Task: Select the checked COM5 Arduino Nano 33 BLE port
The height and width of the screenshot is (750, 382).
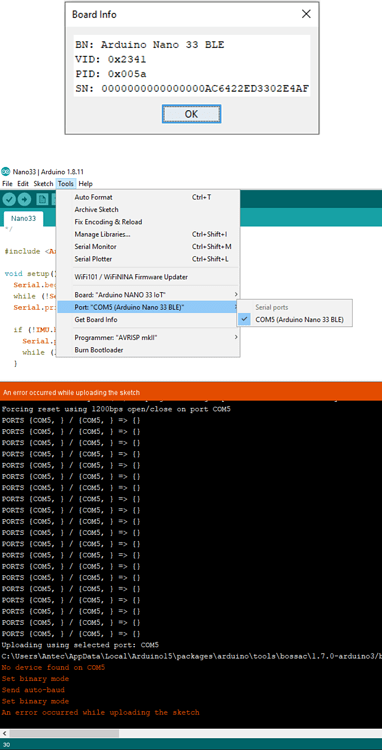Action: point(295,320)
